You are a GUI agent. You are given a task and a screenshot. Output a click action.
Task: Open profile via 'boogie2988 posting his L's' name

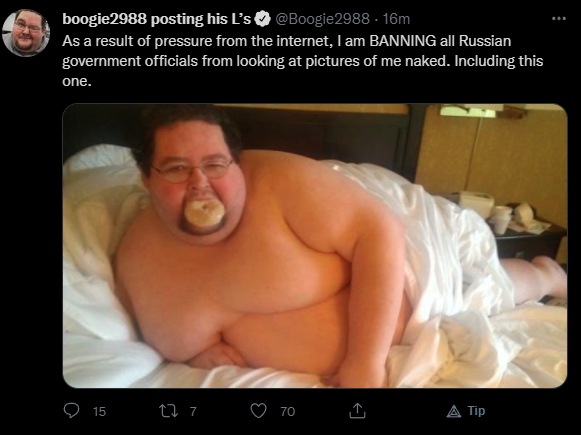click(156, 19)
